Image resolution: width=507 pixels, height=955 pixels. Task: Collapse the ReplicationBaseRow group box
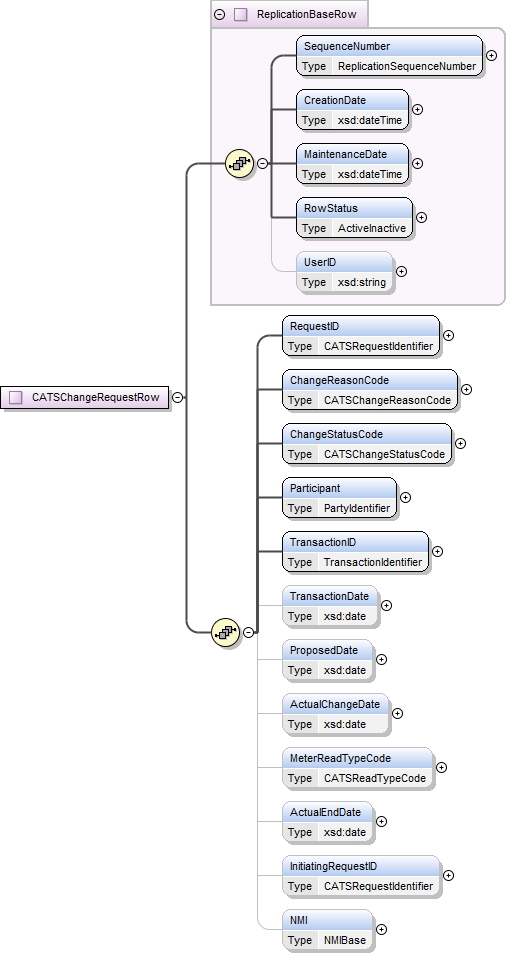point(219,14)
